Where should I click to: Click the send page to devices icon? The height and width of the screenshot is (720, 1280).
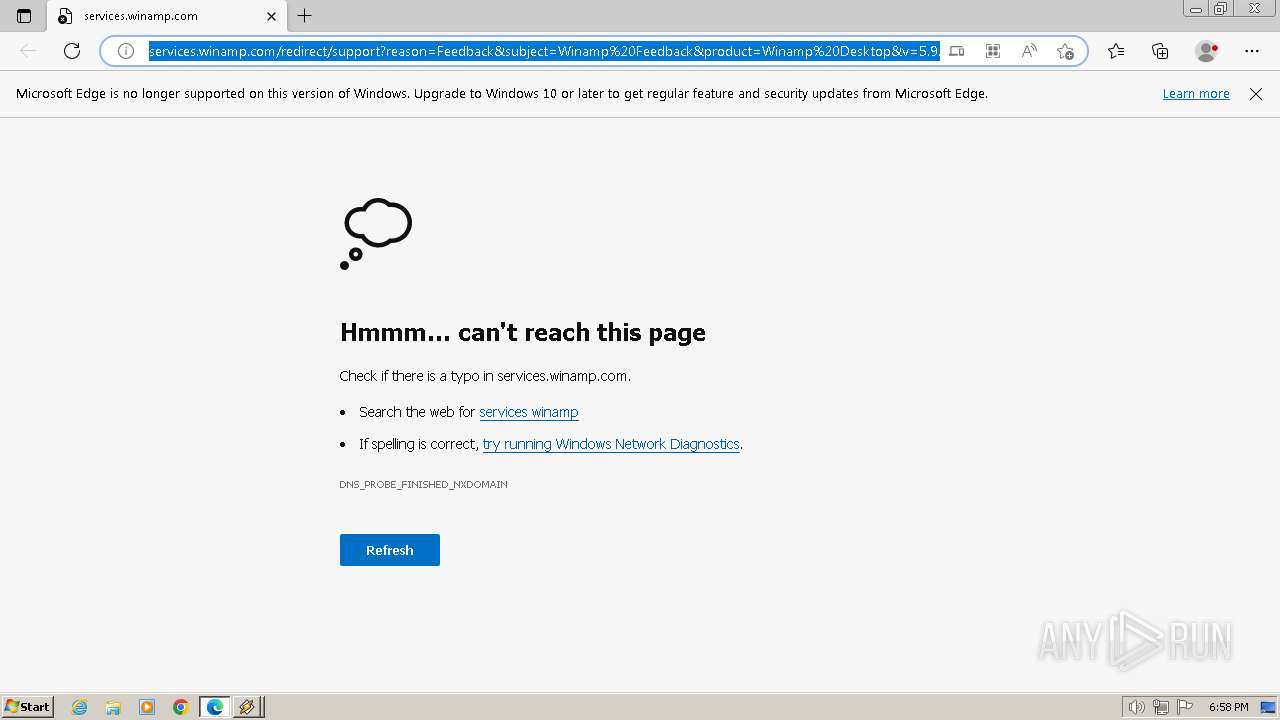(x=957, y=51)
